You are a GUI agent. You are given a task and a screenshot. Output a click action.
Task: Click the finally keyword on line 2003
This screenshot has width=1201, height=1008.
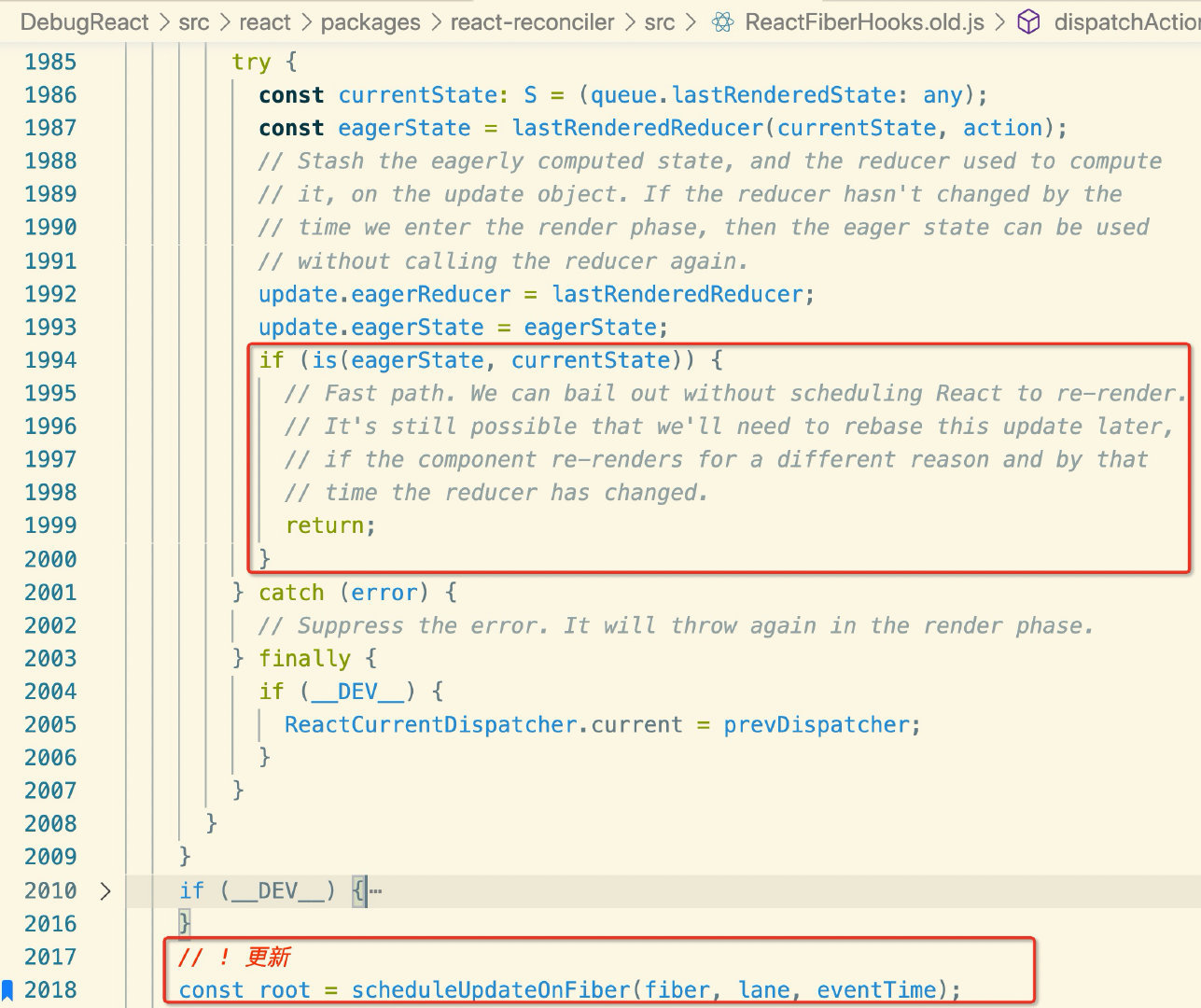pos(304,658)
